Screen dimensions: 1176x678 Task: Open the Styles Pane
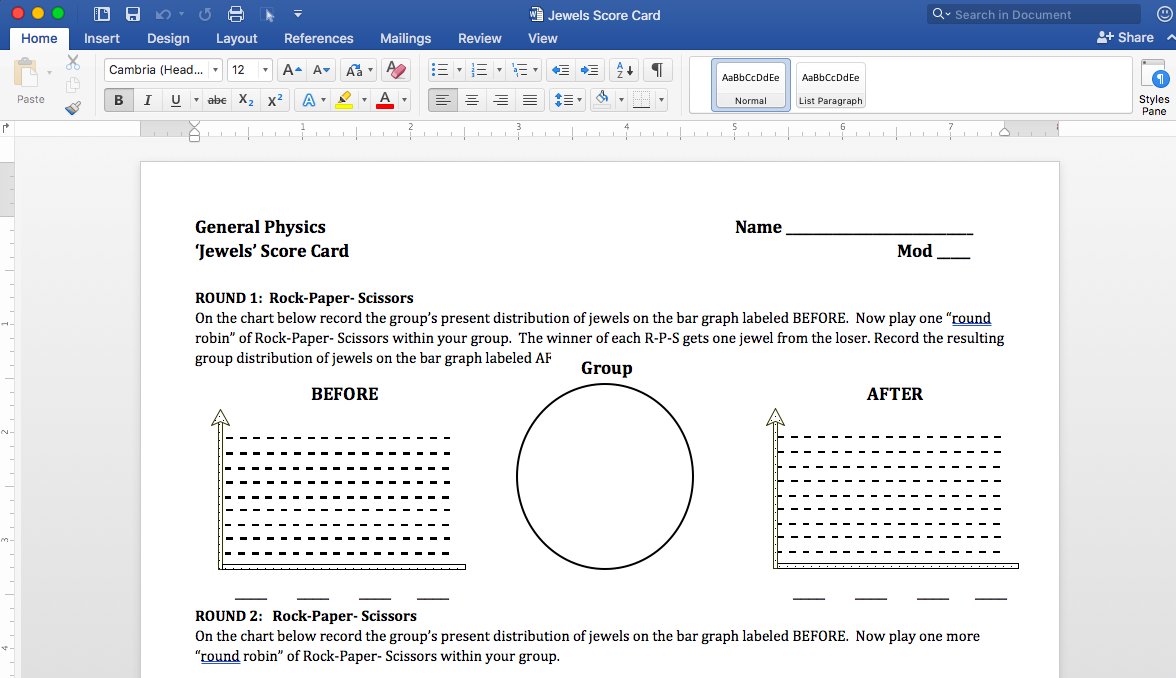1154,88
